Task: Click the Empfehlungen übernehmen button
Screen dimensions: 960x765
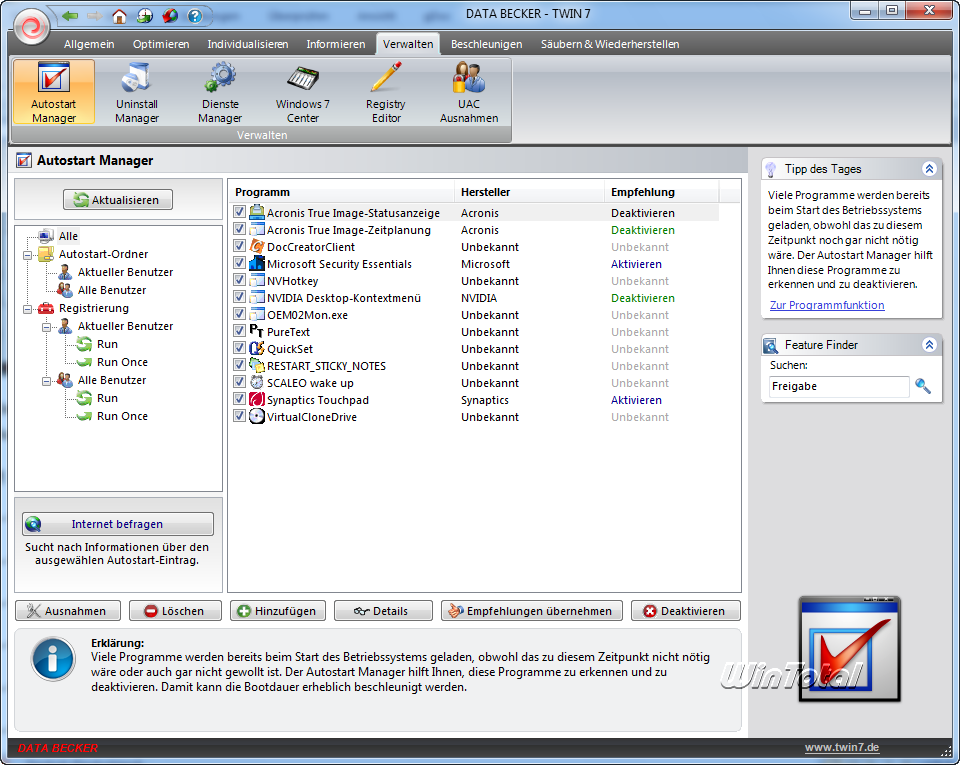Action: pyautogui.click(x=532, y=611)
